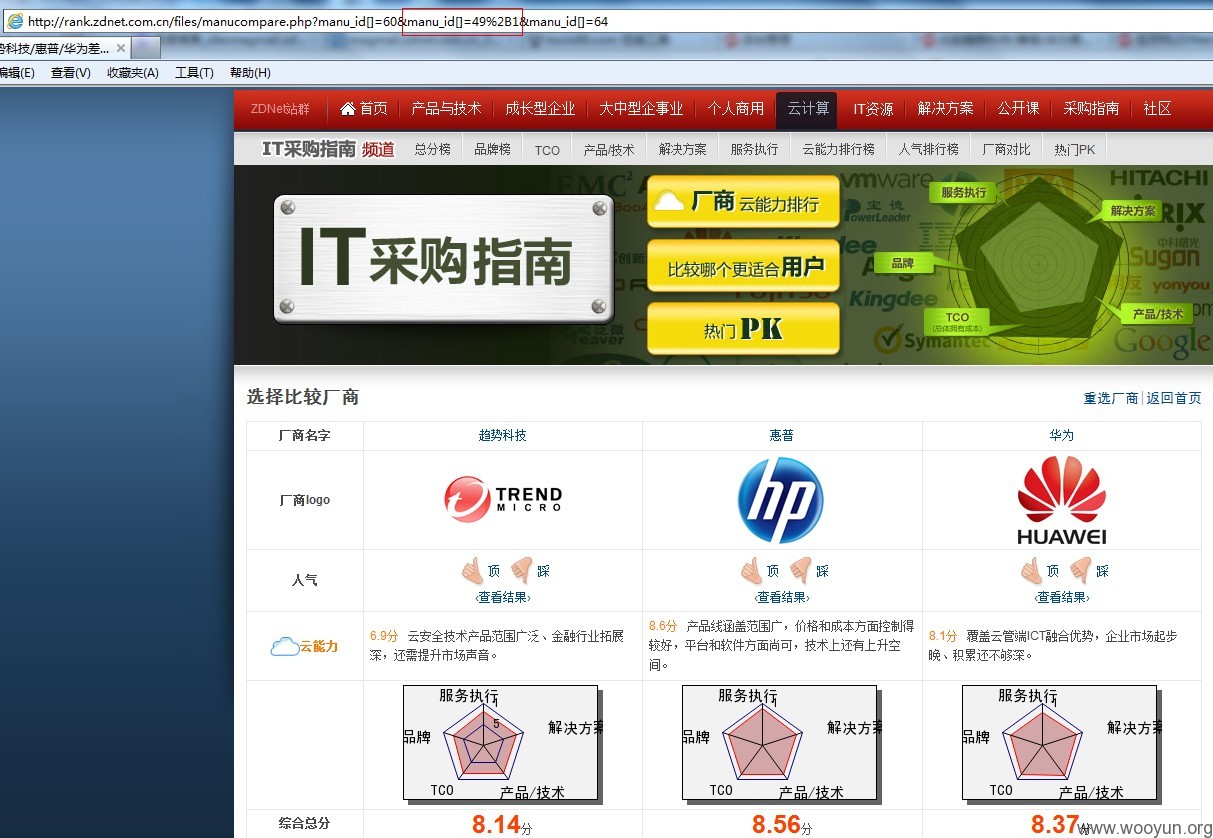
Task: Switch to the 云能力排行榜 sub-tab
Action: [838, 149]
